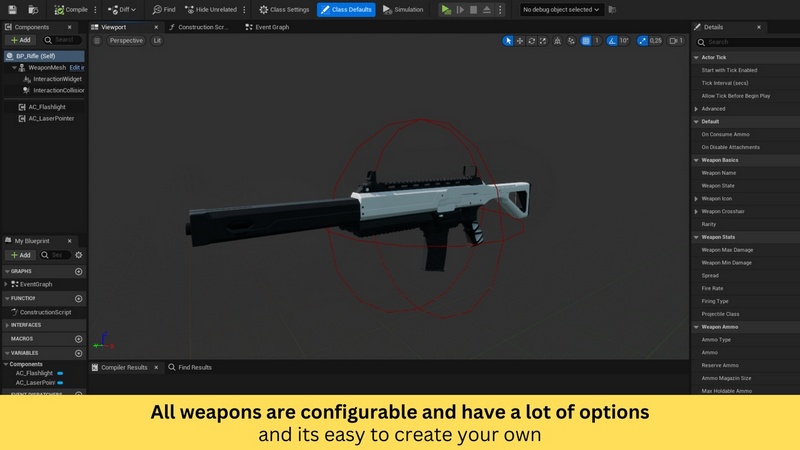Open My Blueprint settings gear

77,255
